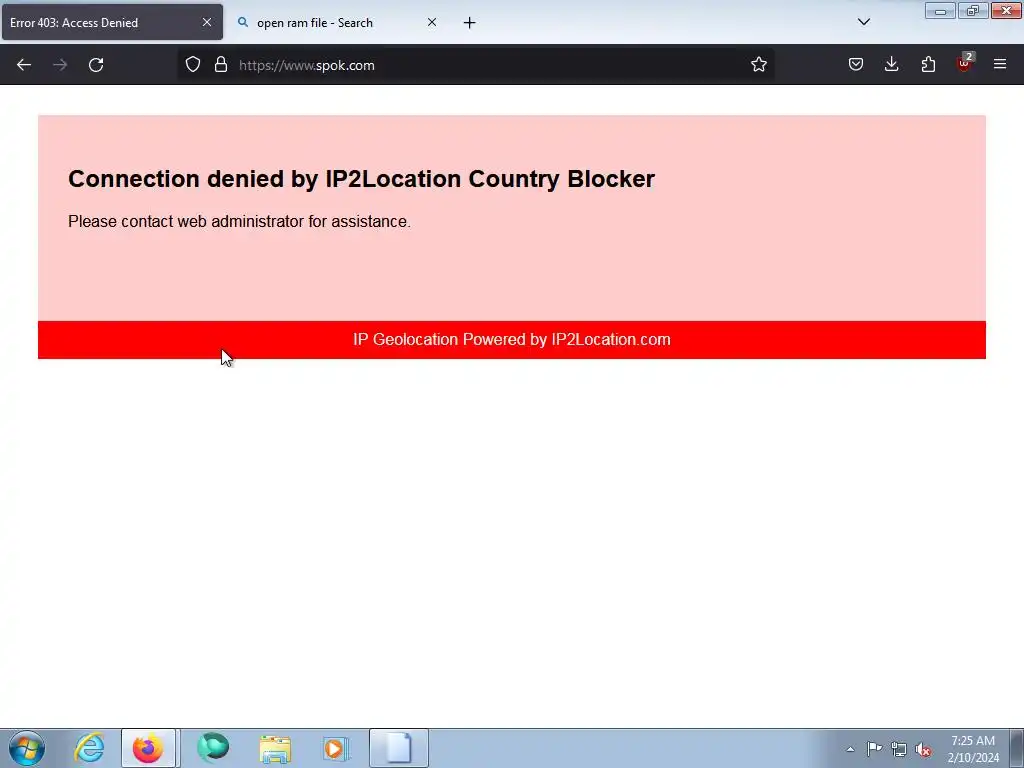The width and height of the screenshot is (1024, 768).
Task: Open clock showing 7:25 AM
Action: pyautogui.click(x=973, y=749)
